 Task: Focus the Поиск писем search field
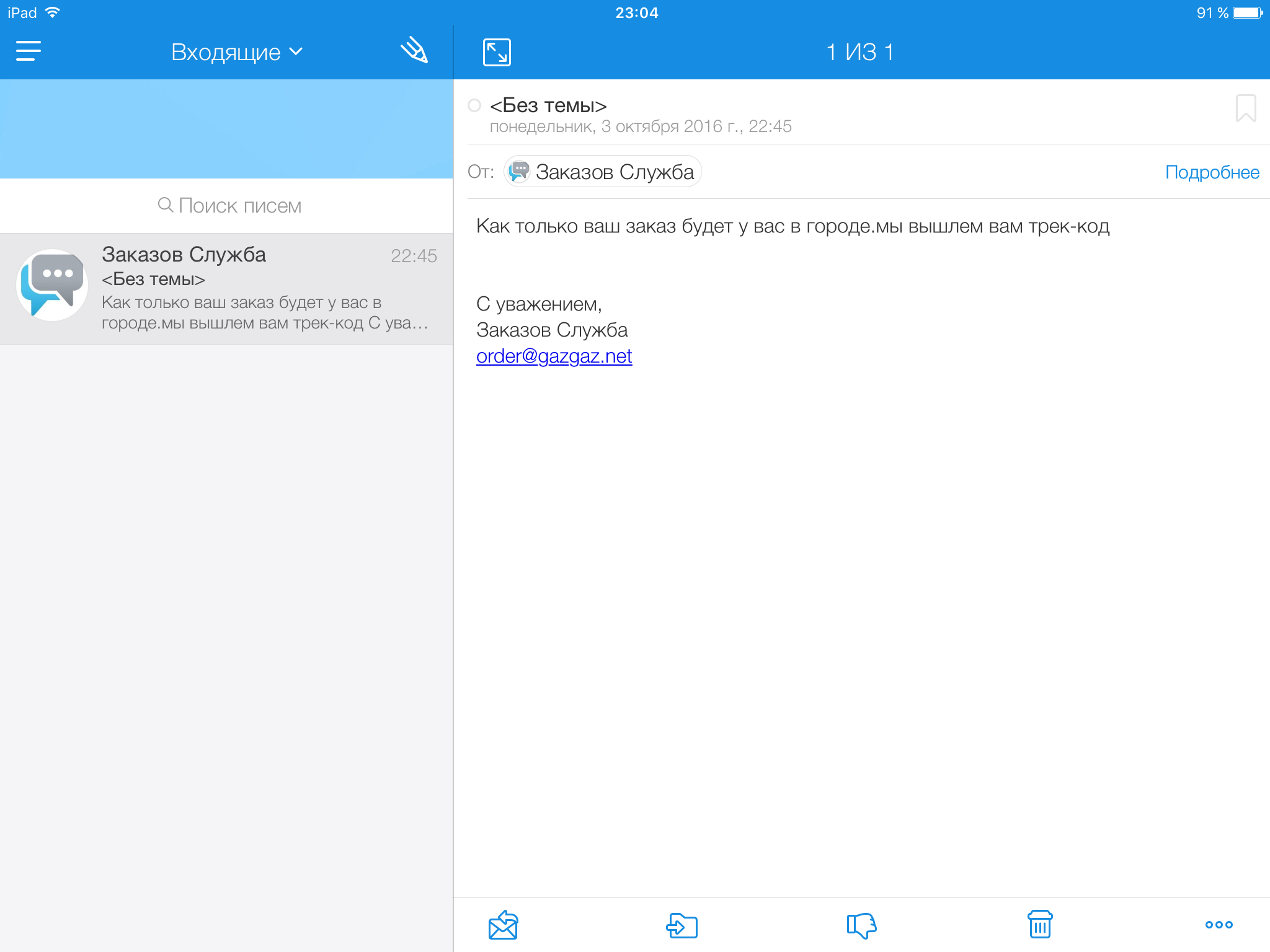coord(226,206)
